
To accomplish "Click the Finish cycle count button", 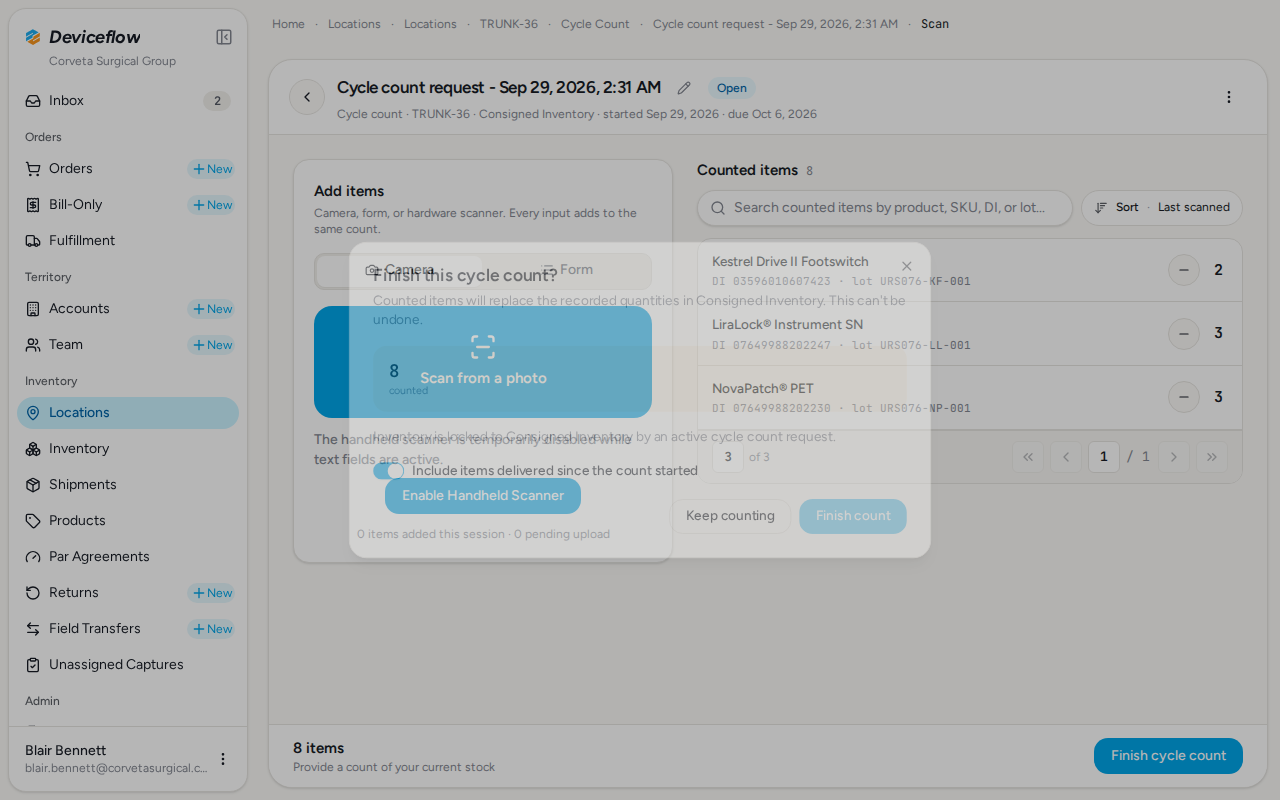I will (x=1168, y=756).
